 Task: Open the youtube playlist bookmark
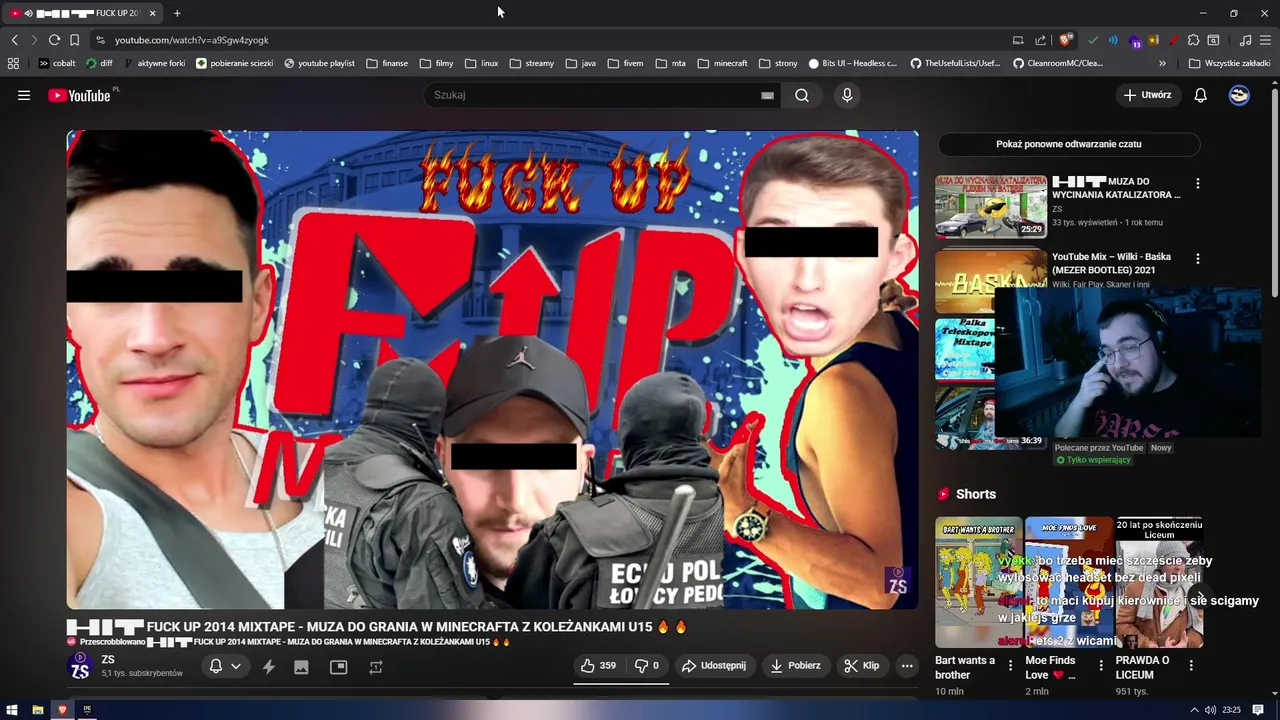click(319, 63)
